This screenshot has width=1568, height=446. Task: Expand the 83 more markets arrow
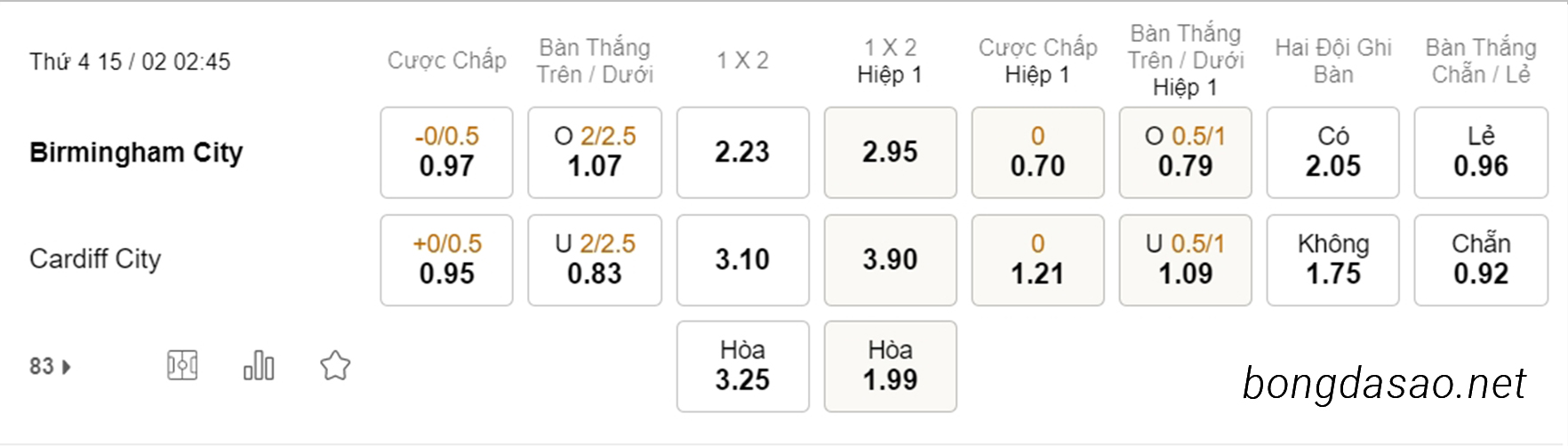click(x=51, y=366)
